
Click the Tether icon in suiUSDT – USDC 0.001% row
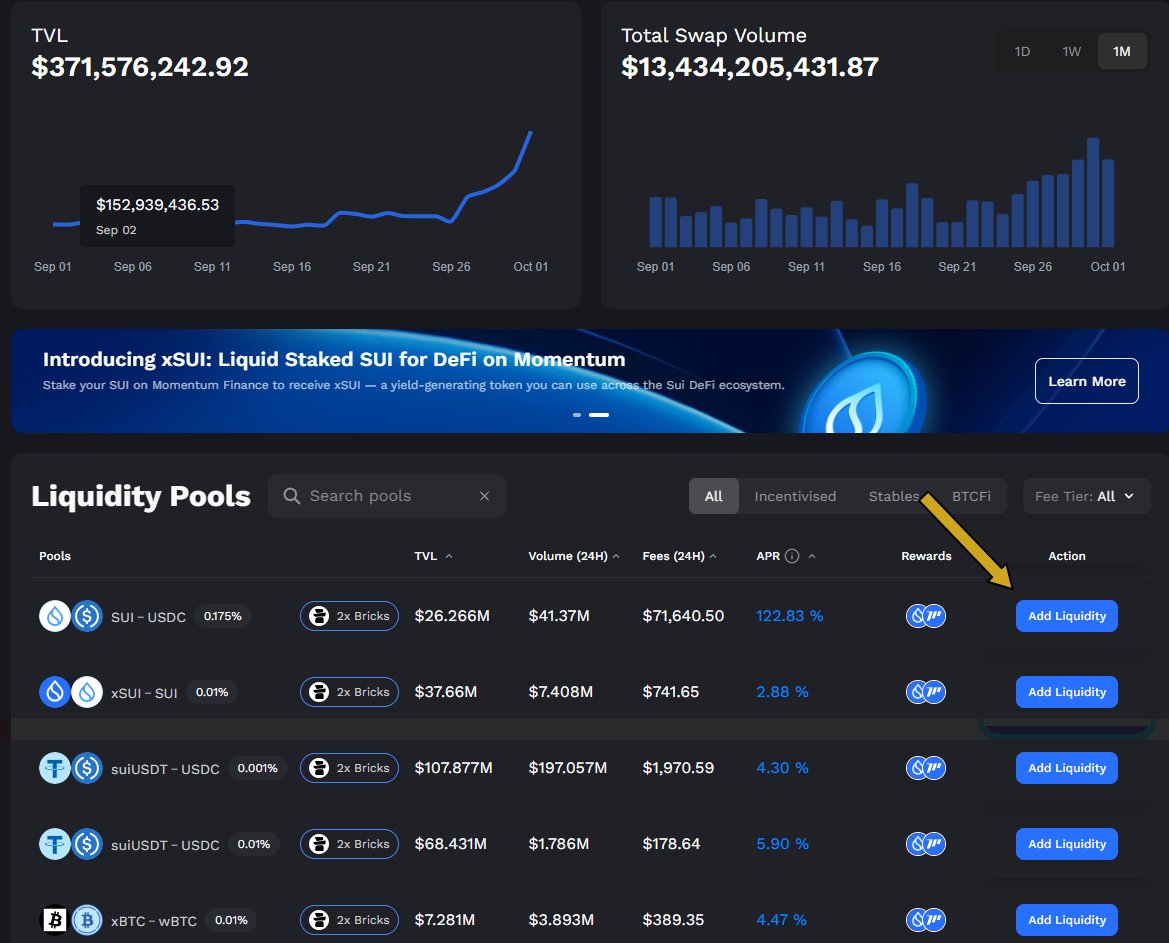click(x=54, y=769)
